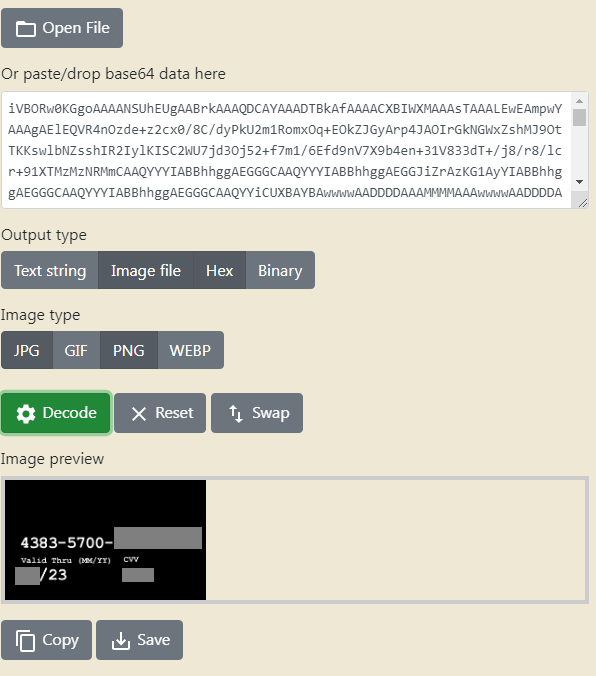Choose JPG image type
This screenshot has height=676, width=596.
(27, 350)
